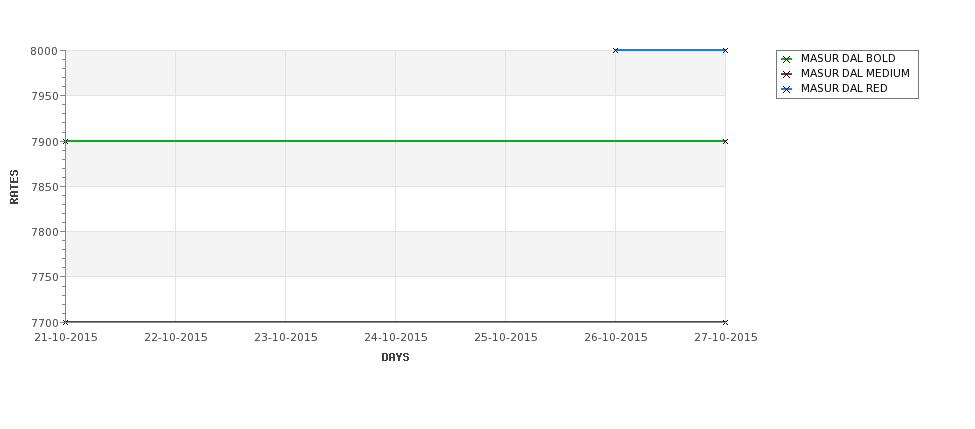975x429 pixels.
Task: Click green line data point at 21-10-2015
Action: pyautogui.click(x=66, y=141)
